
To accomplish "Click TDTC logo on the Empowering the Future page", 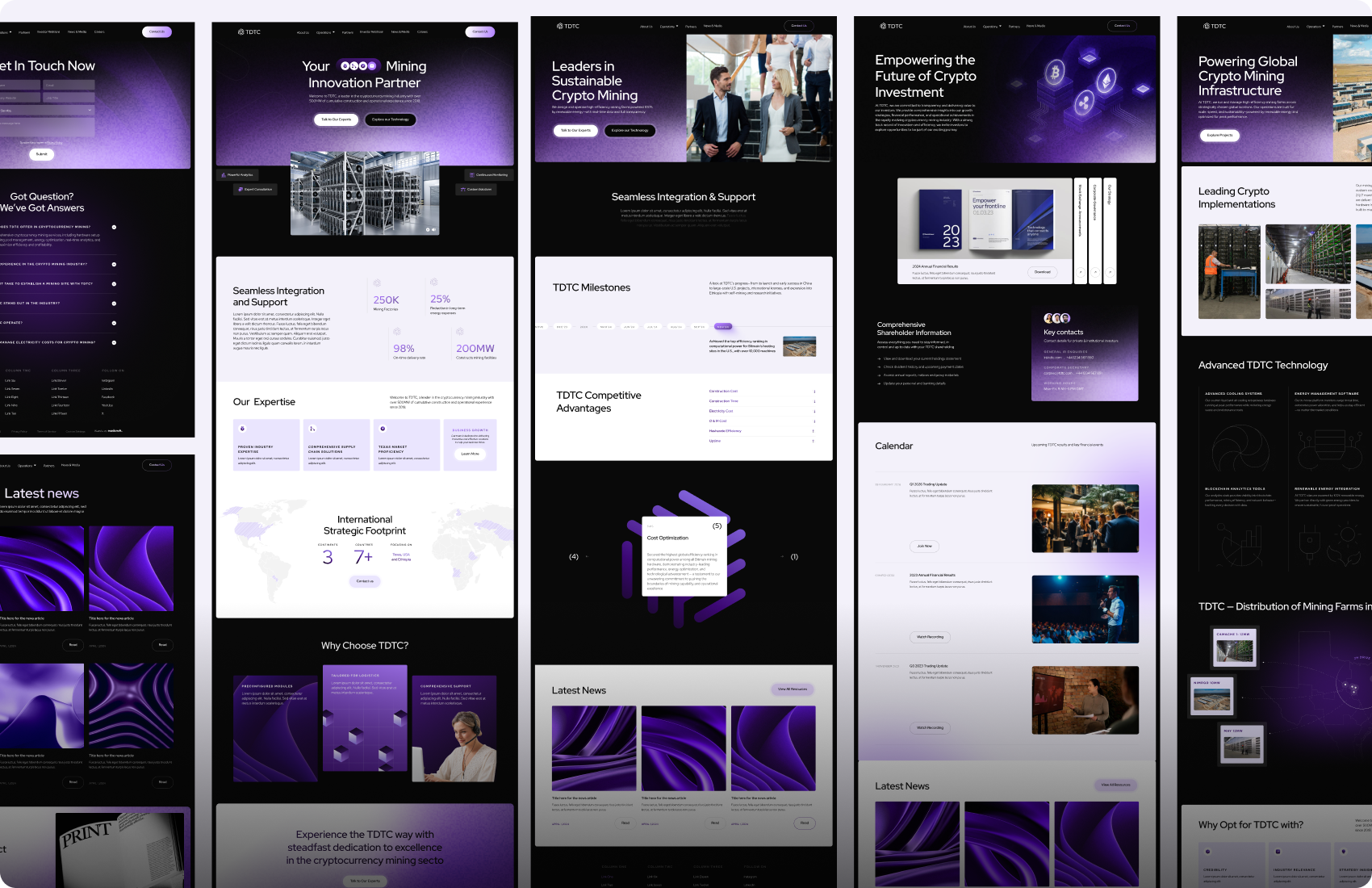I will [891, 26].
